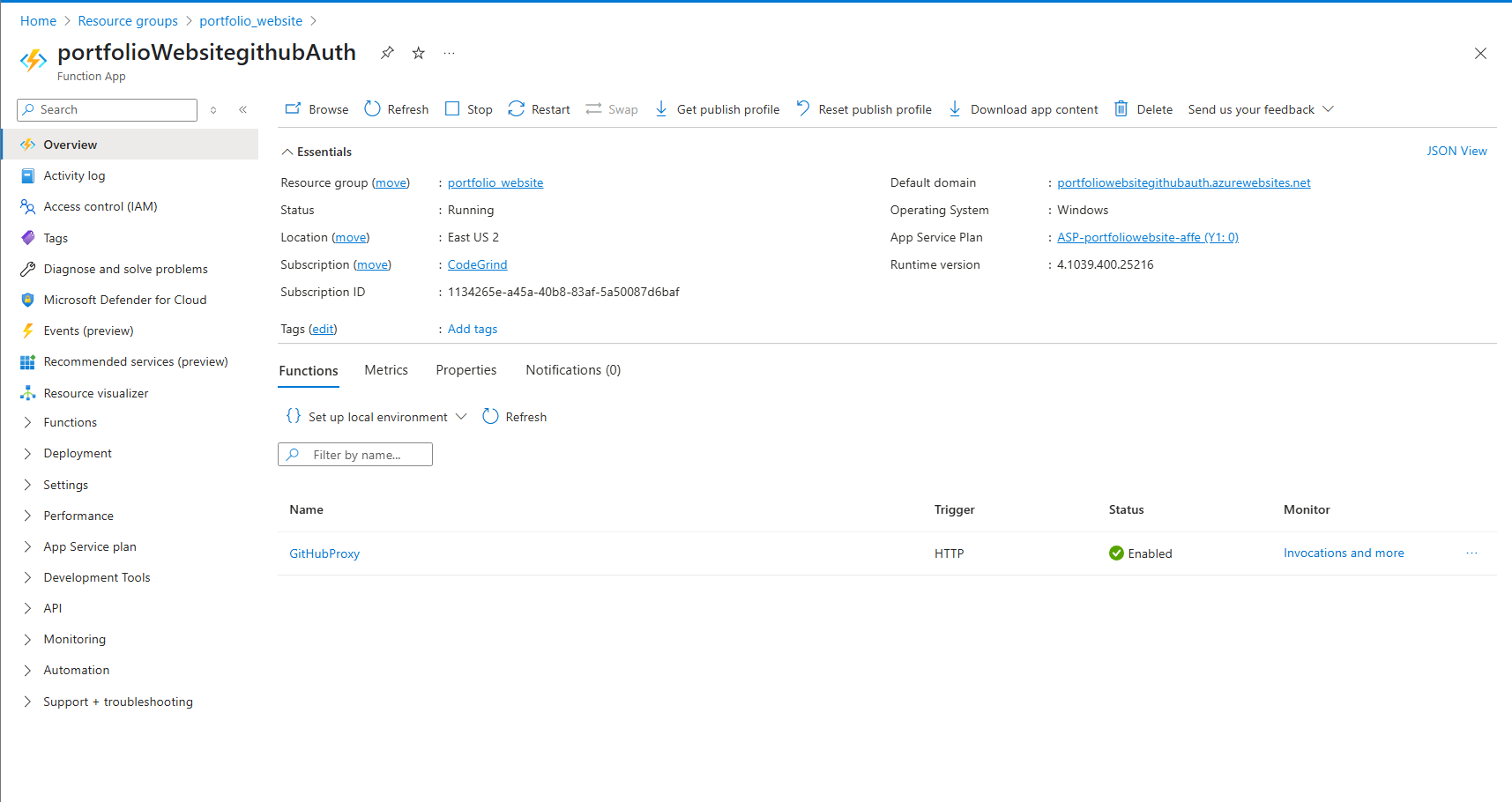1512x802 pixels.
Task: Click the Swap toolbar button
Action: (612, 109)
